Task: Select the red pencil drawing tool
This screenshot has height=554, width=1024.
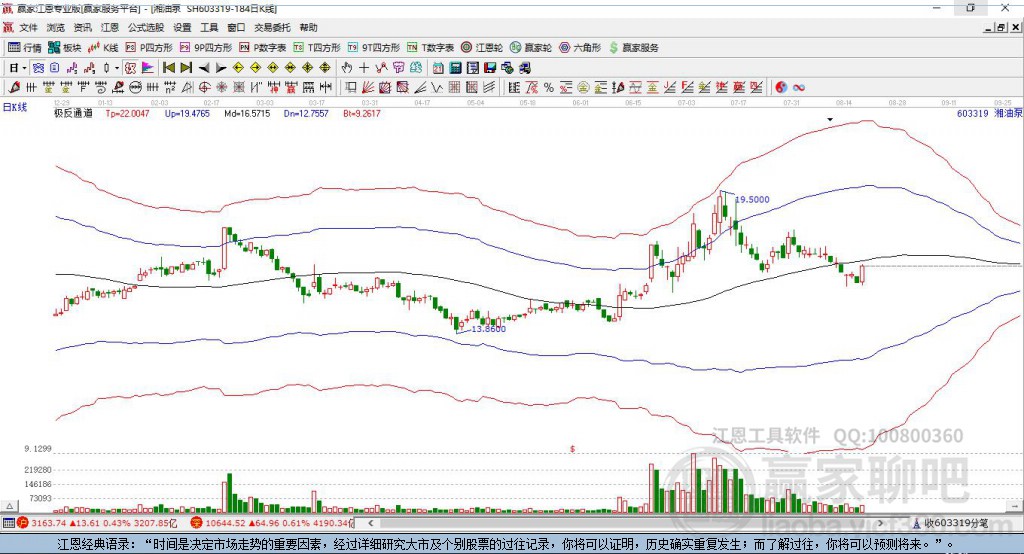Action: click(14, 88)
